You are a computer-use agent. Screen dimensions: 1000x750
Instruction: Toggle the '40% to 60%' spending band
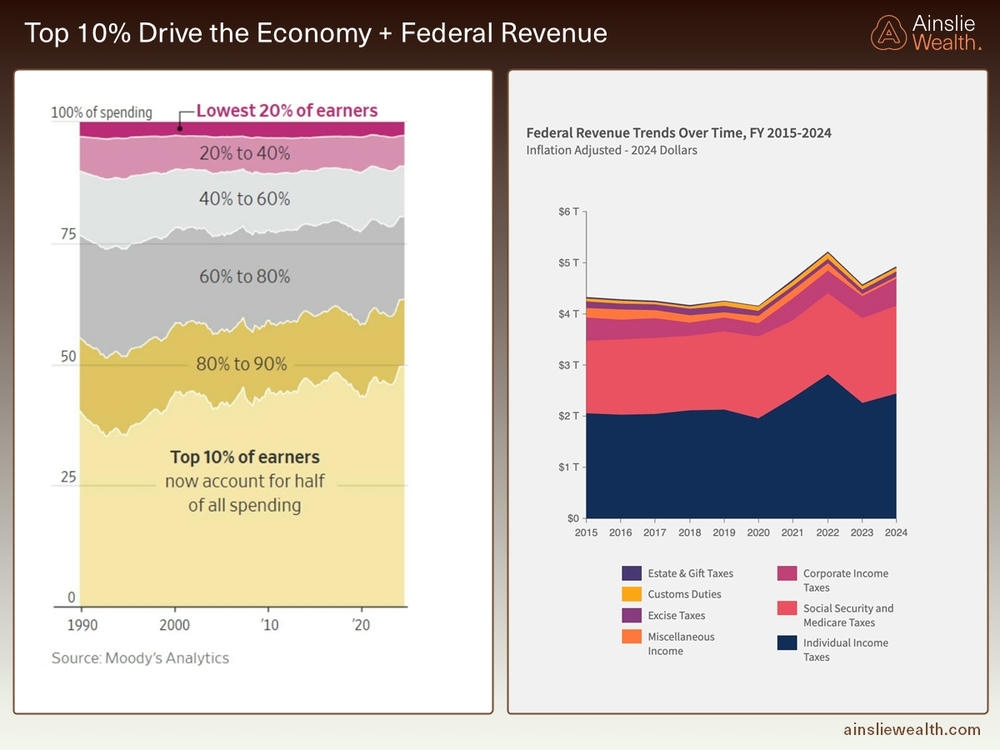tap(243, 199)
